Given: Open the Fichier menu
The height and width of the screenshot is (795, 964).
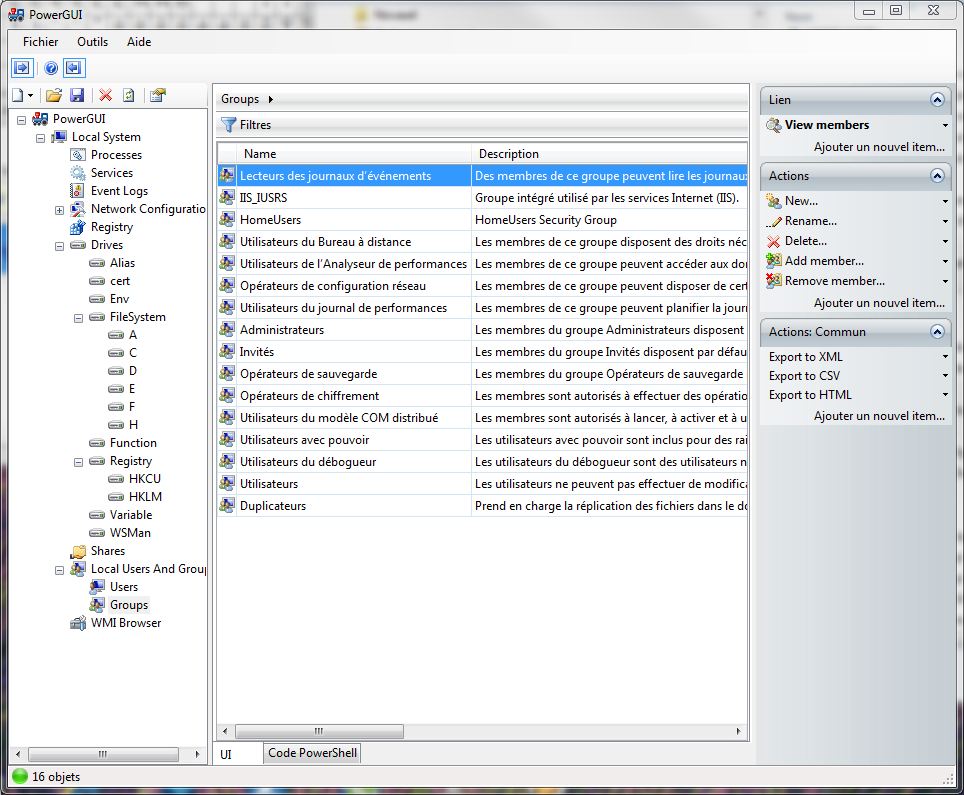Looking at the screenshot, I should point(41,42).
